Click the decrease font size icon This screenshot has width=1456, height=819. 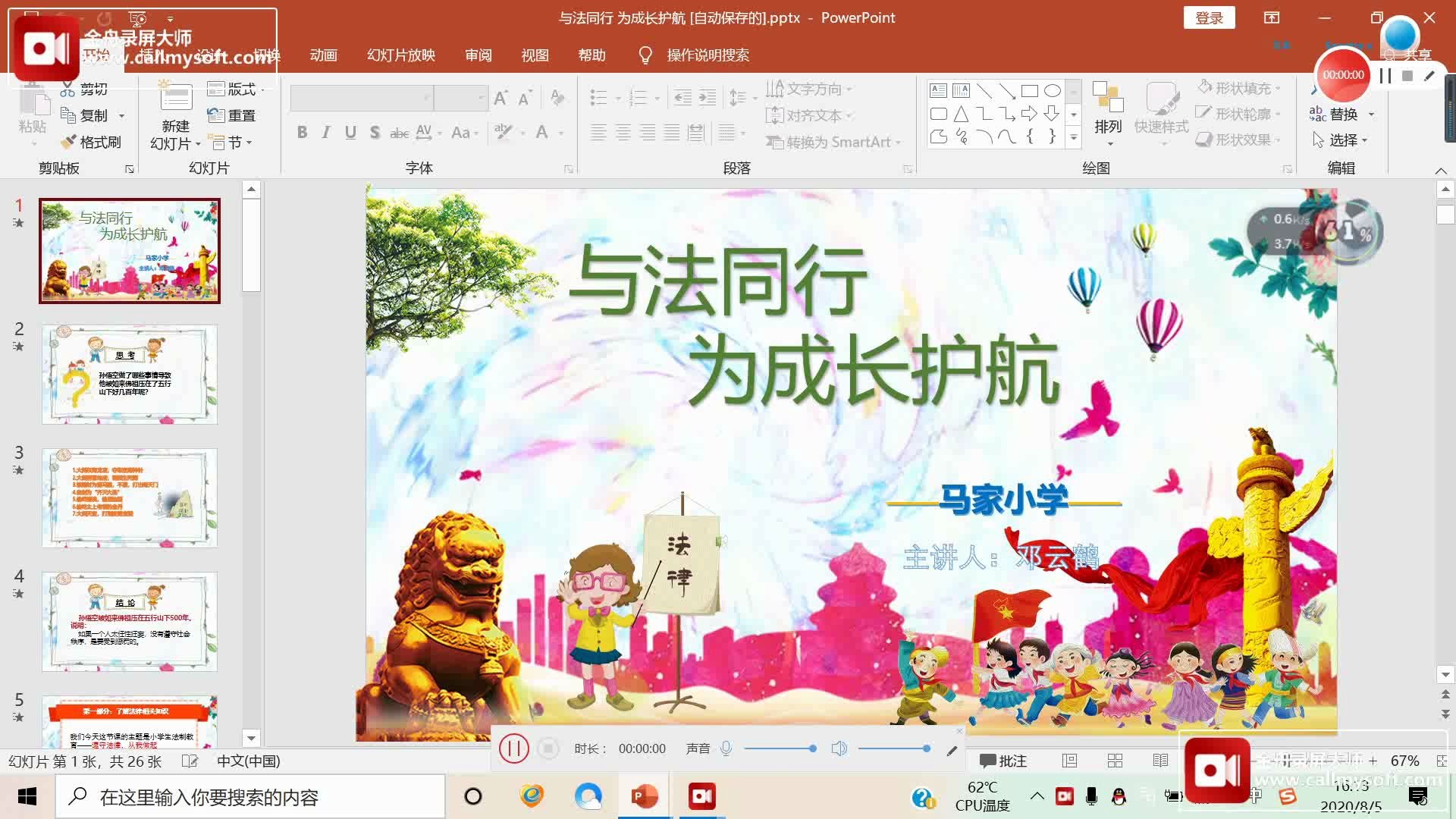click(525, 98)
